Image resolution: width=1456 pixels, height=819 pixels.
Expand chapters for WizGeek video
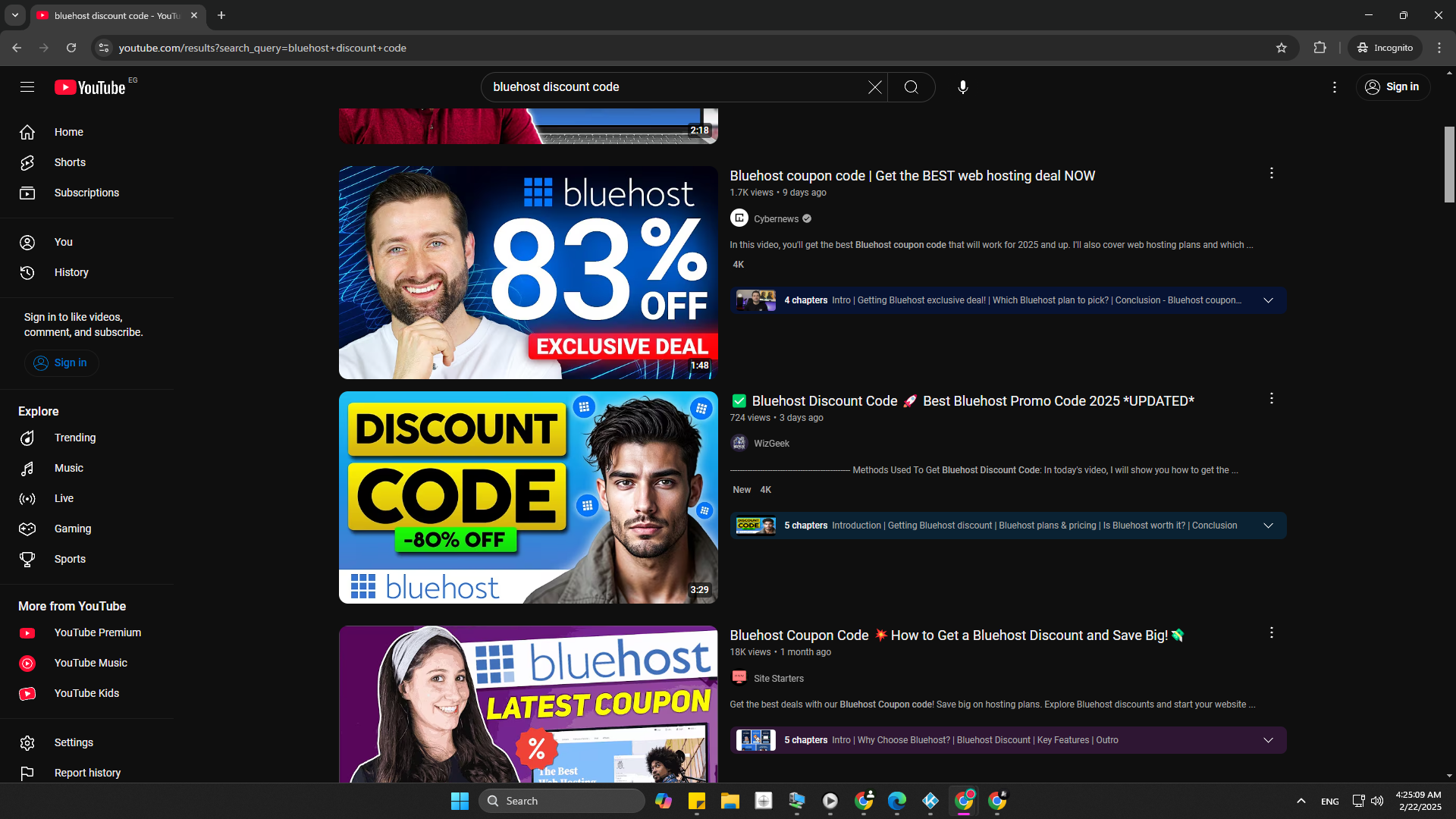pyautogui.click(x=1268, y=526)
